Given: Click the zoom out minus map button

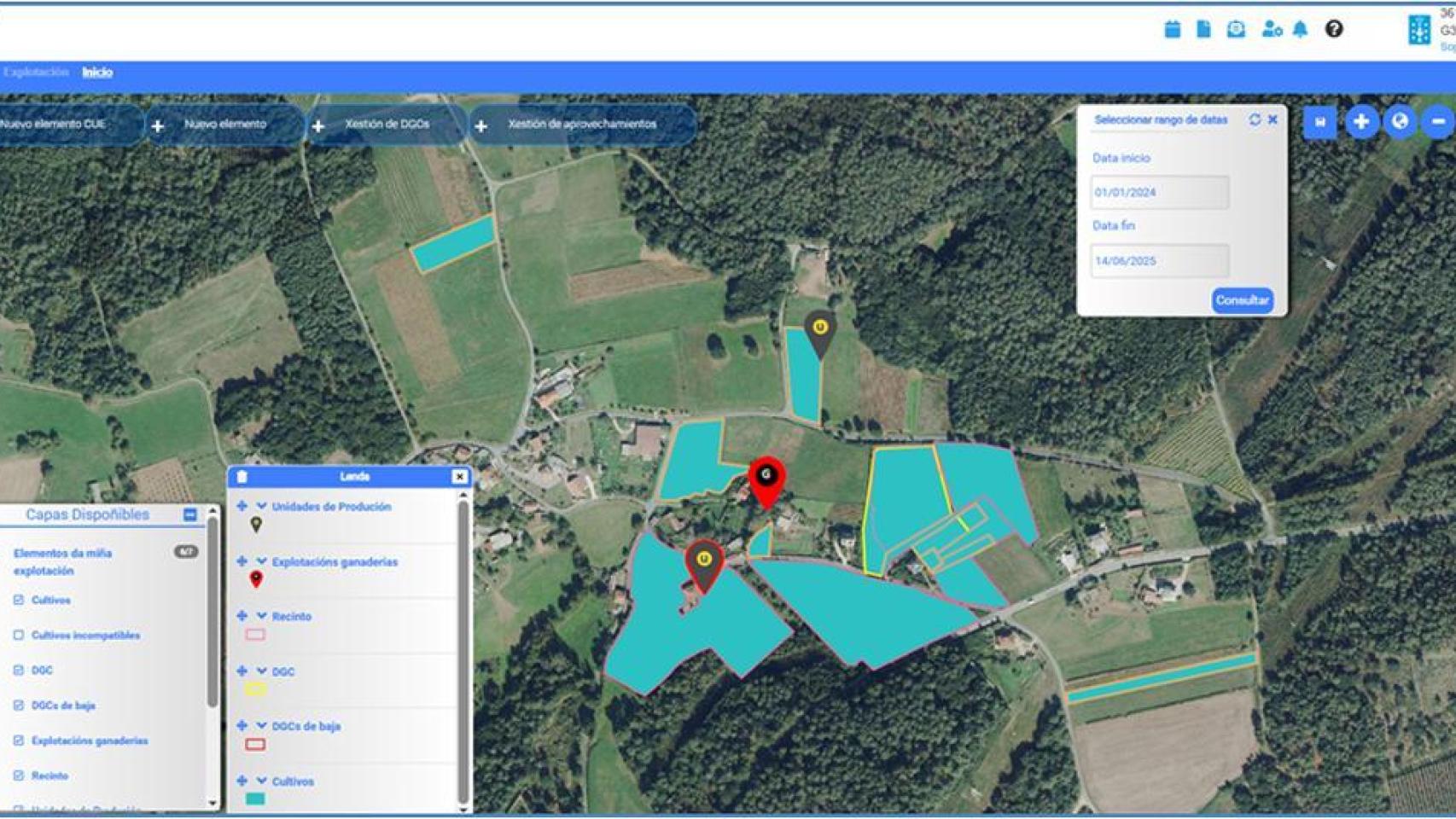Looking at the screenshot, I should click(1438, 122).
